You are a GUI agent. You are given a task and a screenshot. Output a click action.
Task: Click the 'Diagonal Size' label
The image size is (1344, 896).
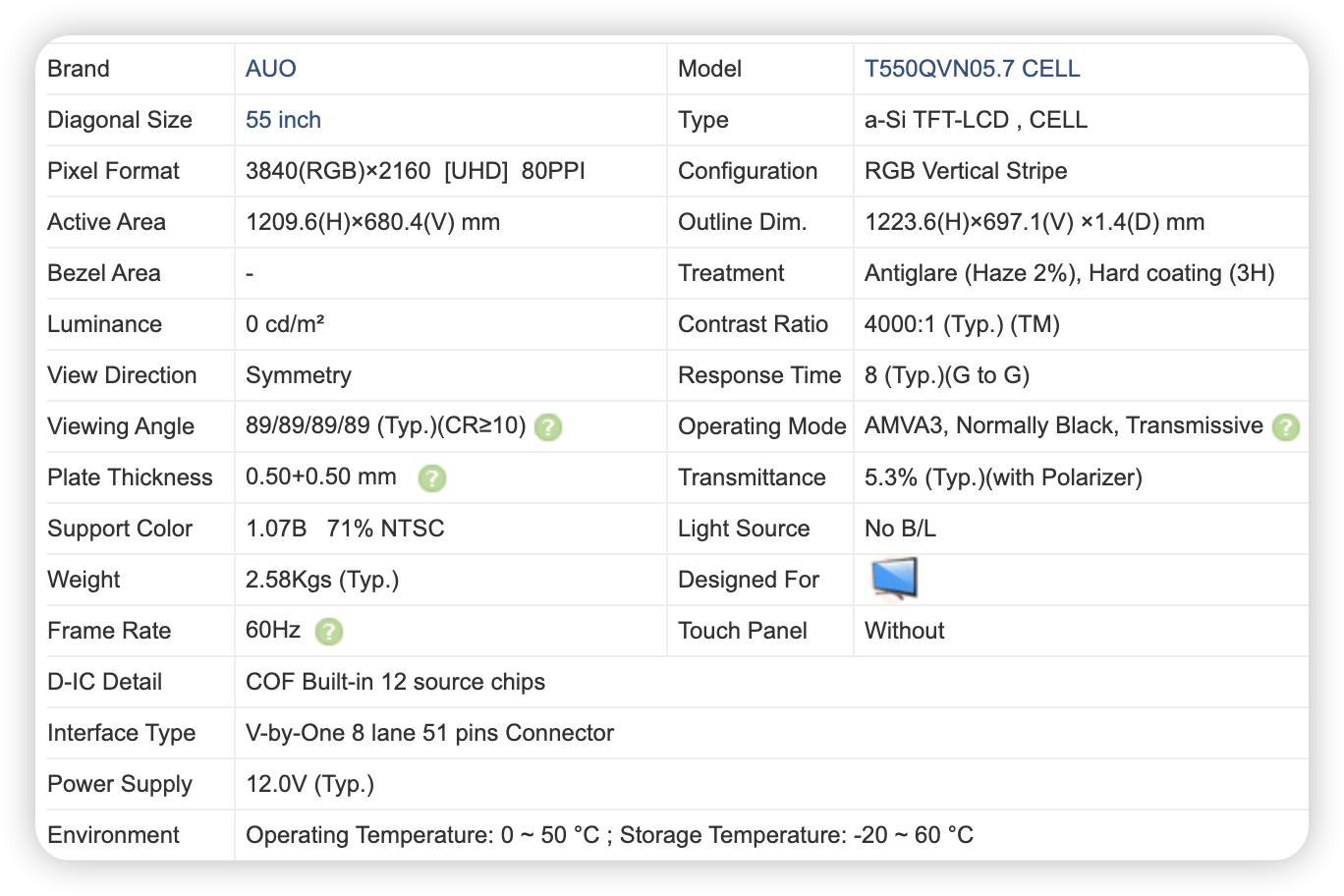coord(120,120)
